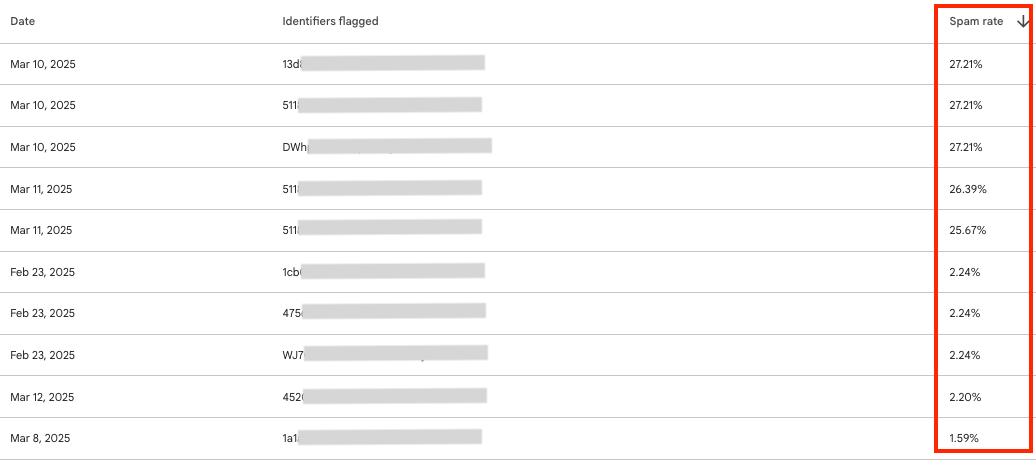Sort by the Date column header
This screenshot has height=460, width=1036.
pos(22,21)
